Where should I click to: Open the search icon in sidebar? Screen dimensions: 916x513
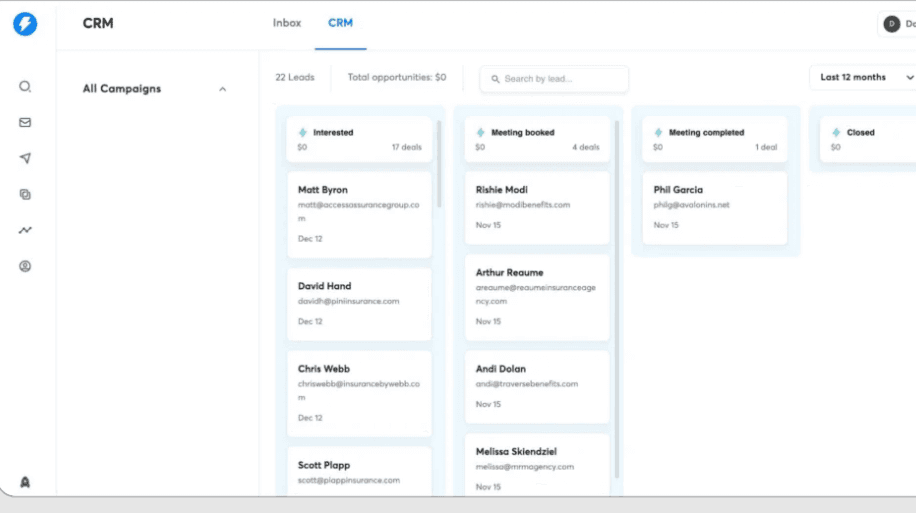(x=25, y=86)
